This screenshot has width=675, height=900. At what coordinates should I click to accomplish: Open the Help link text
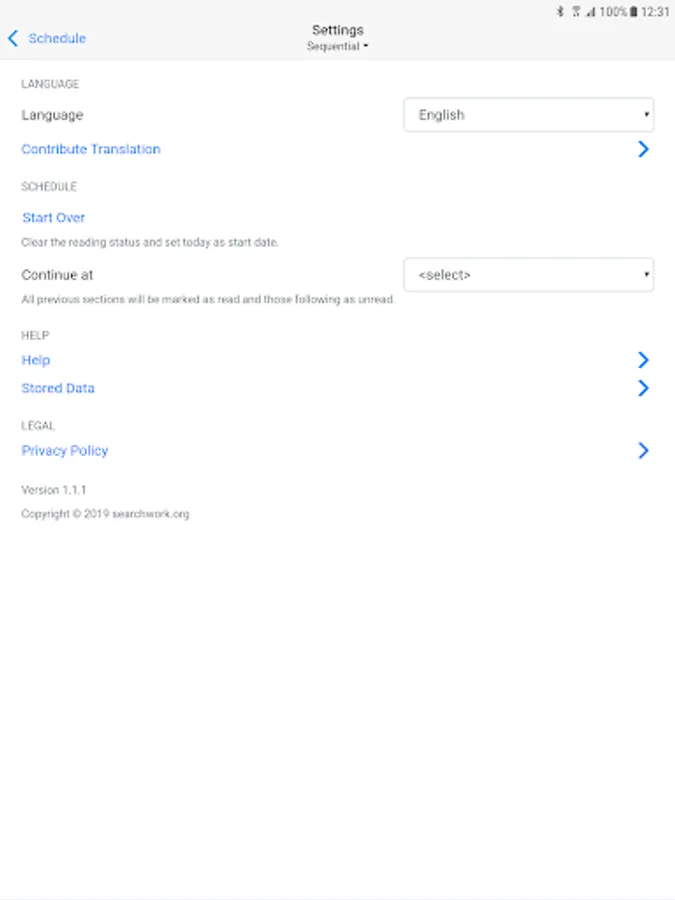36,360
